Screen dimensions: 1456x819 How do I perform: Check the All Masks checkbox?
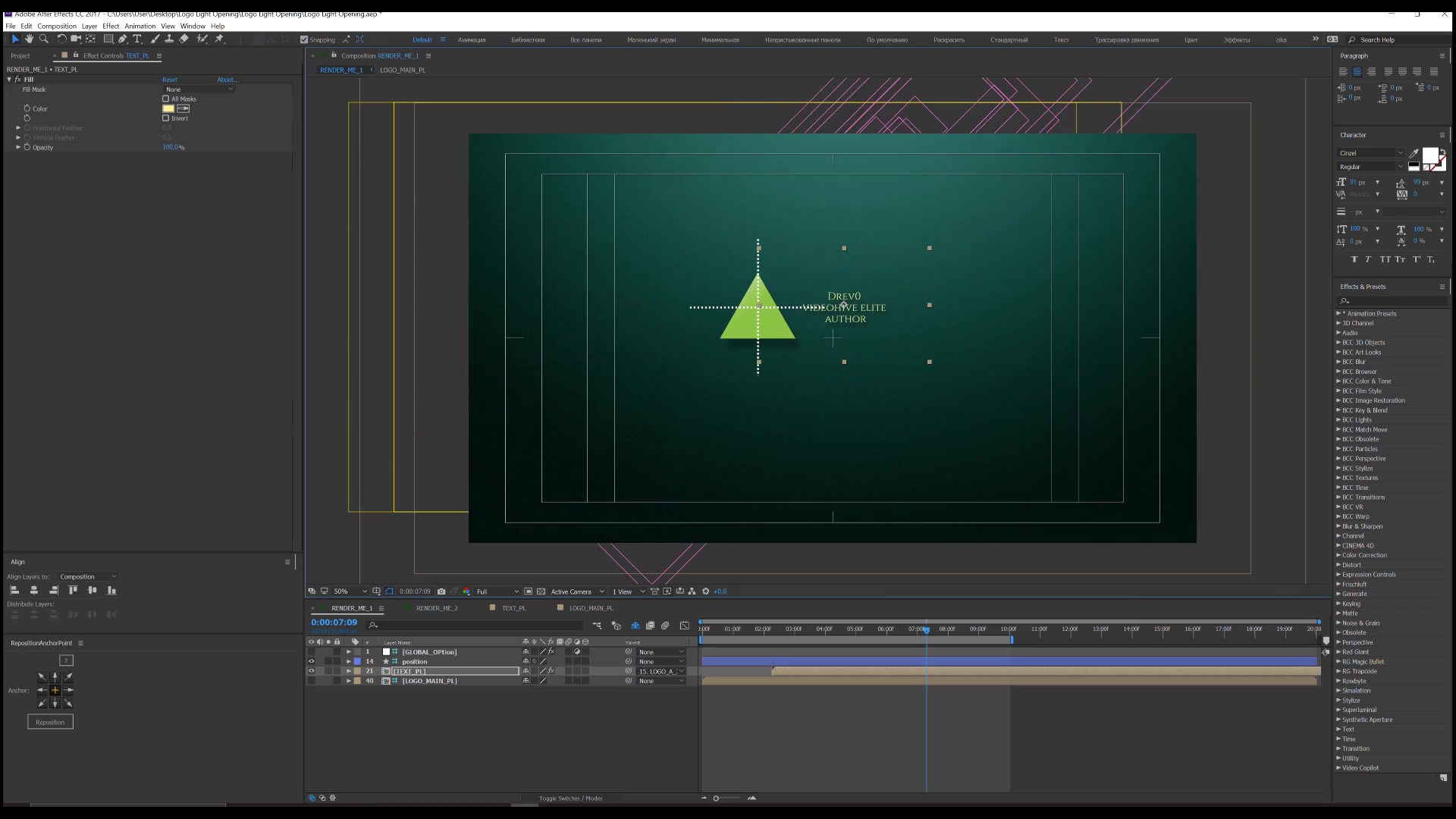coord(166,99)
